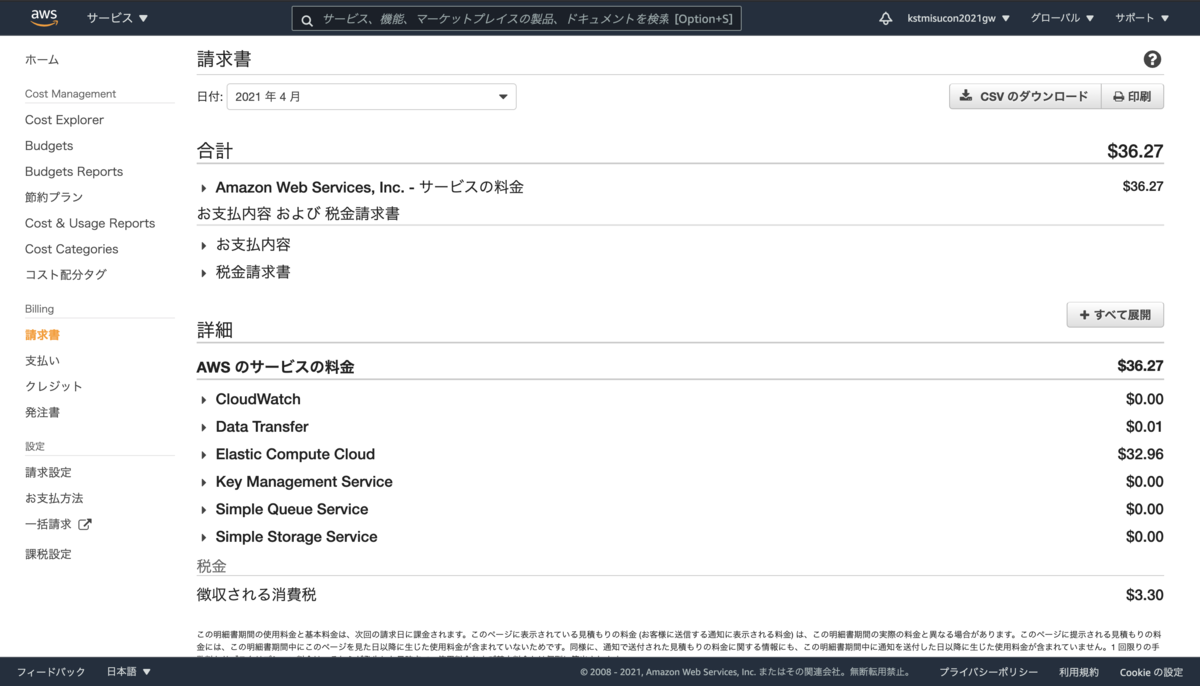This screenshot has width=1200, height=686.
Task: Open the 利用規約 link
Action: click(x=1079, y=672)
